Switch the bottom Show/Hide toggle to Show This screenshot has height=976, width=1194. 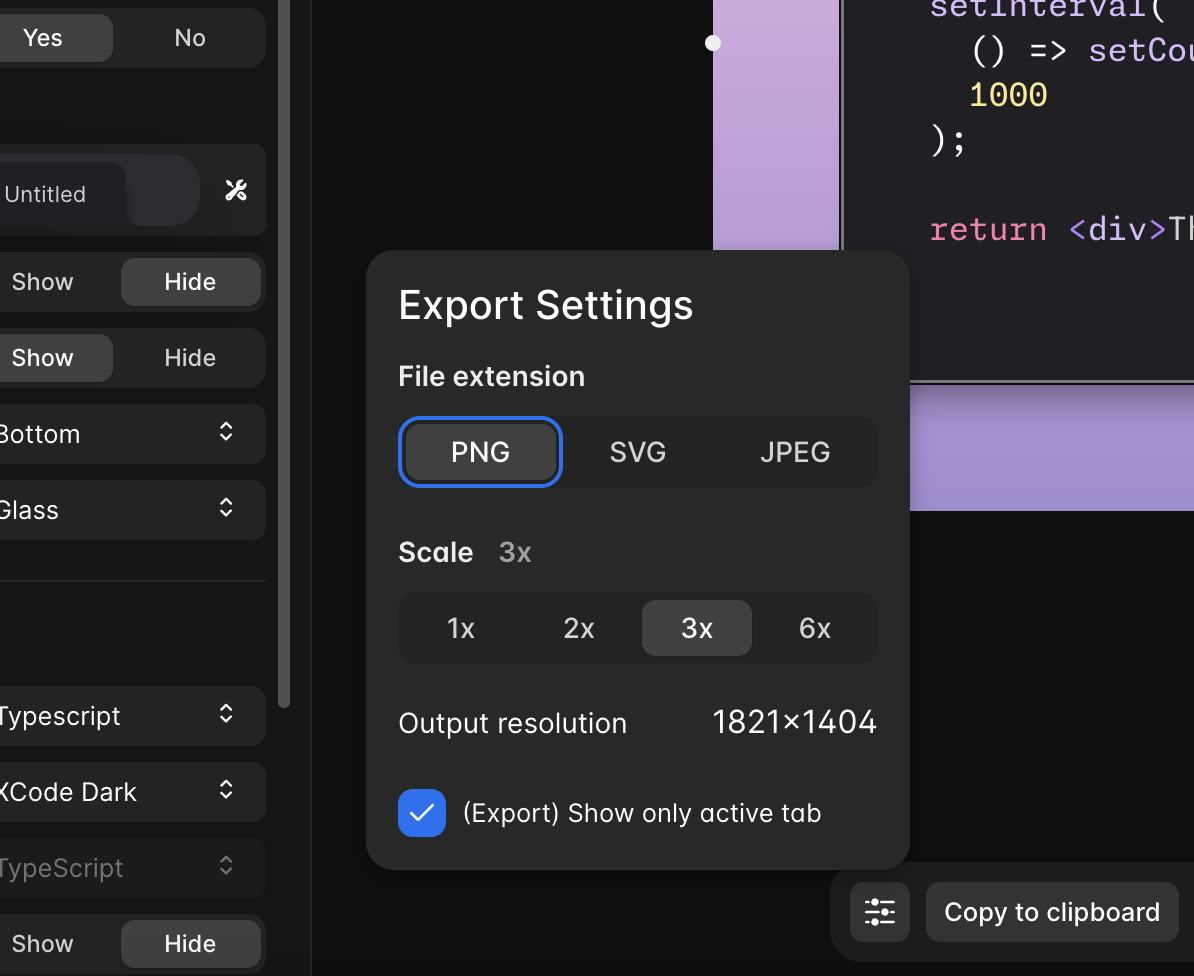pos(42,943)
